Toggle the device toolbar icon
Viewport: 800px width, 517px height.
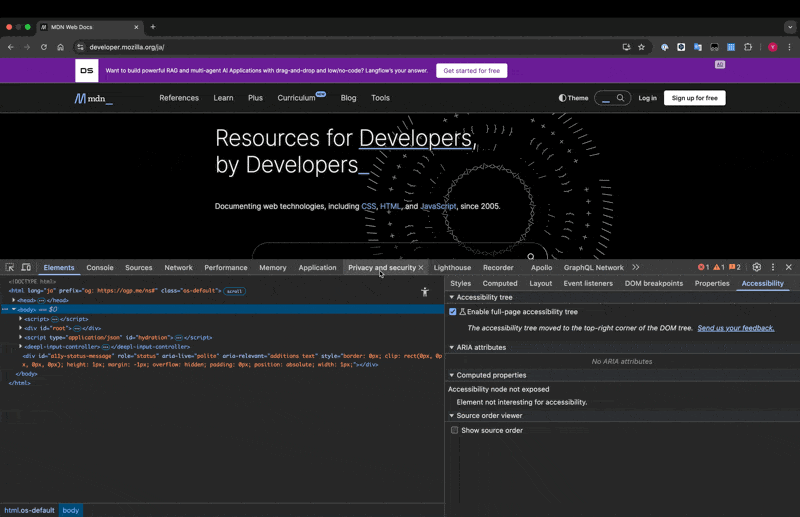[26, 268]
